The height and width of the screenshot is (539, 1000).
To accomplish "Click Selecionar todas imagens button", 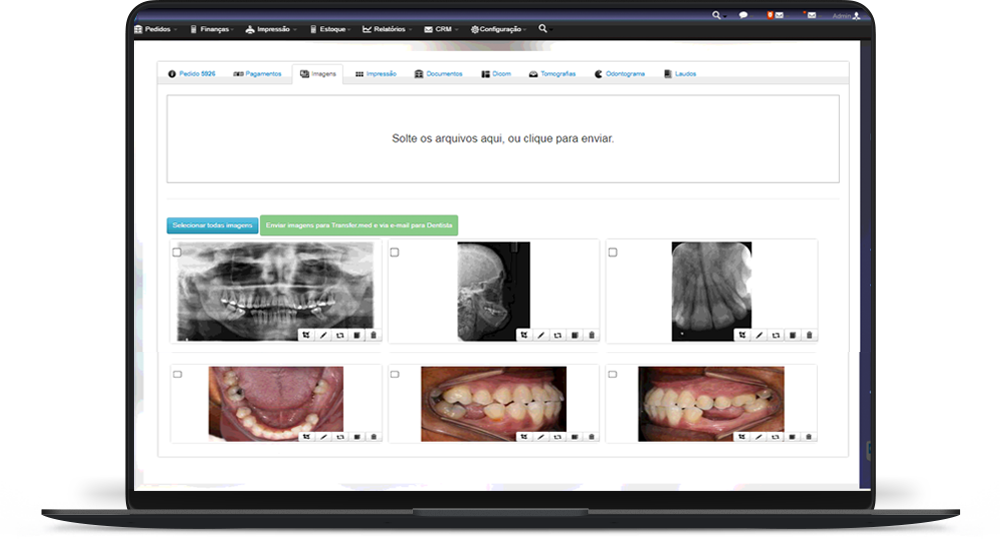I will pyautogui.click(x=212, y=225).
